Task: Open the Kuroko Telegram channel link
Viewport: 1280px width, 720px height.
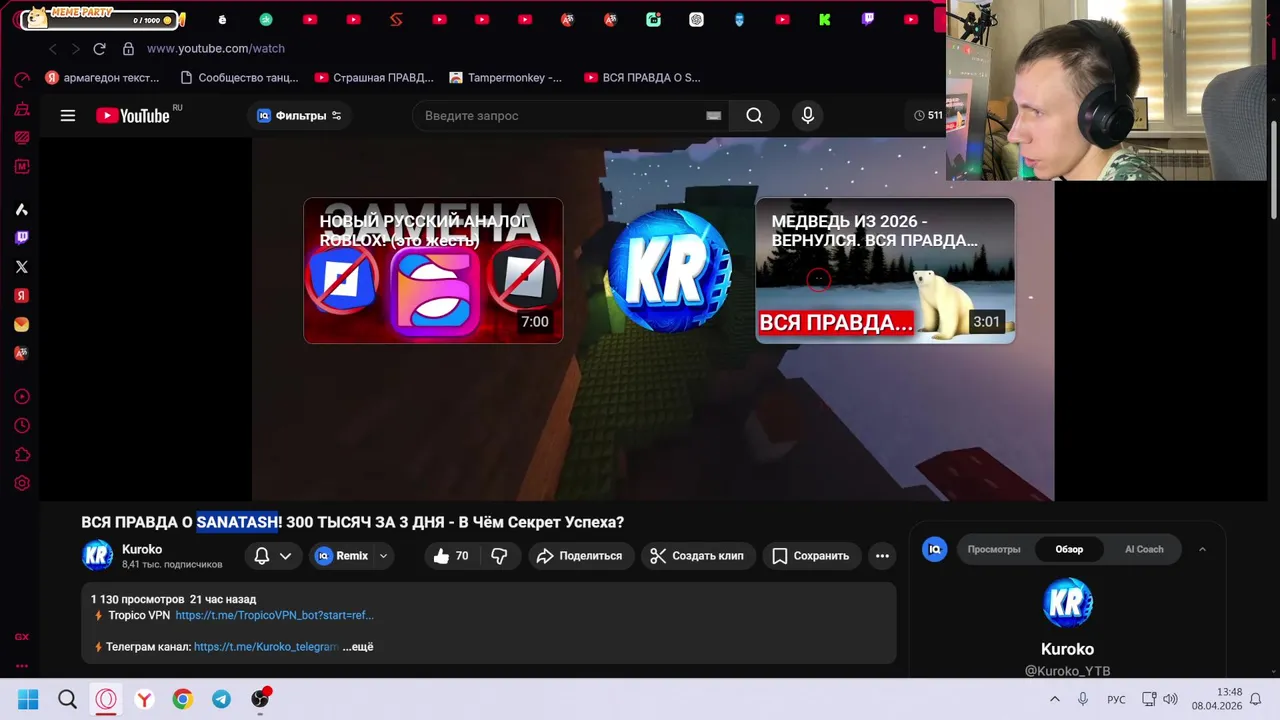Action: tap(266, 647)
